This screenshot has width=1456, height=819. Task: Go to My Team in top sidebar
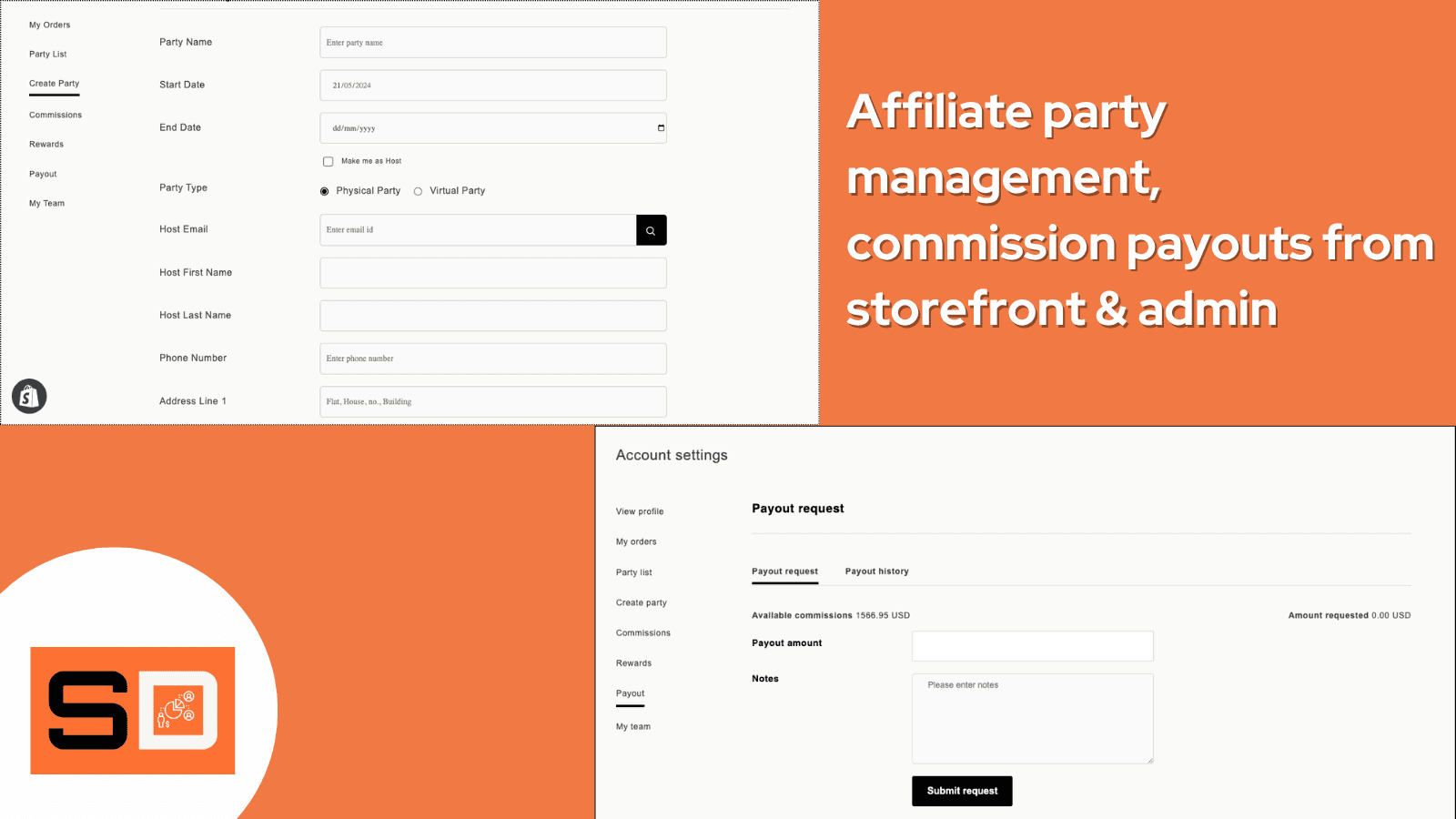coord(46,204)
